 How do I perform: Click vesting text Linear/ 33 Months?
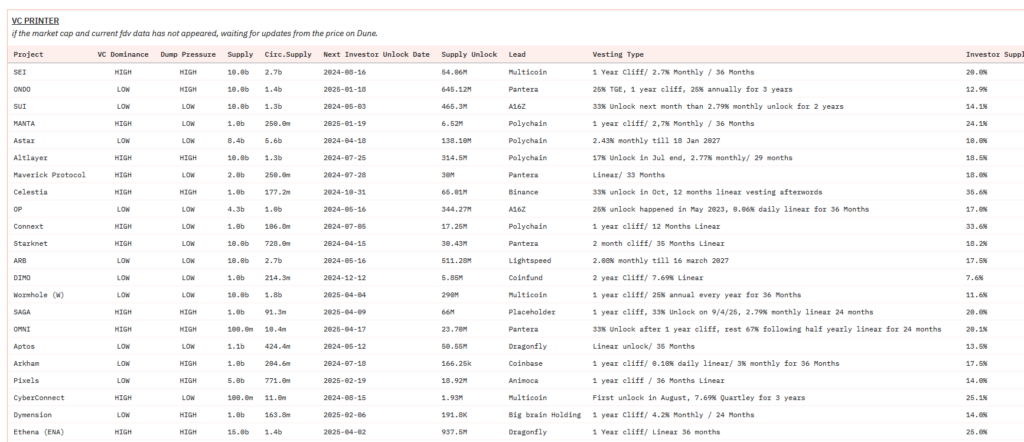[x=629, y=175]
